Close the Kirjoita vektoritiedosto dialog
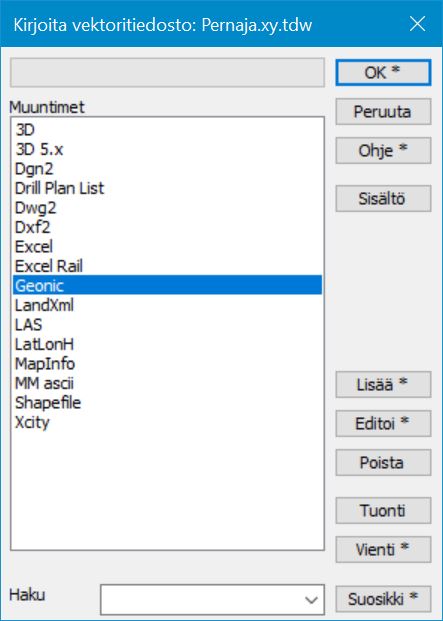Viewport: 443px width, 621px height. 417,25
